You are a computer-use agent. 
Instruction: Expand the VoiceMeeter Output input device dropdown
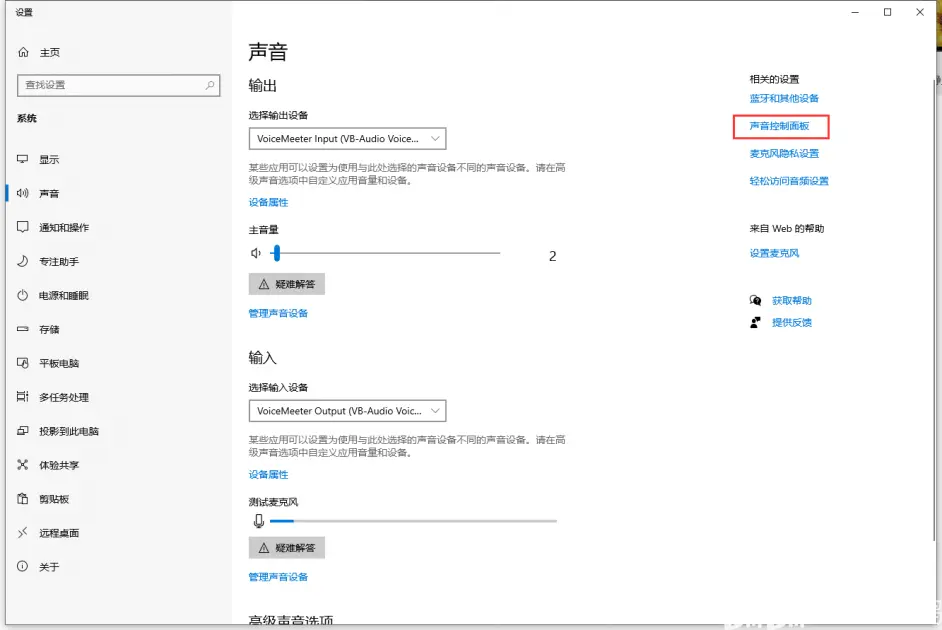point(347,411)
